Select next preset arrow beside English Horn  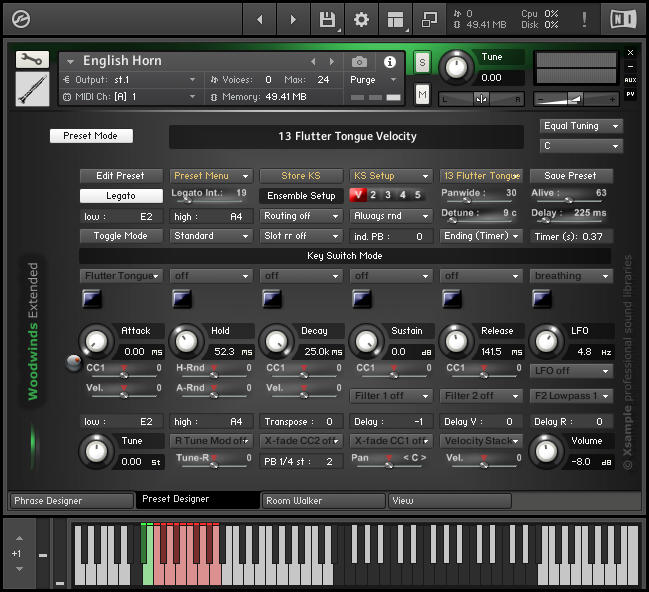point(332,62)
